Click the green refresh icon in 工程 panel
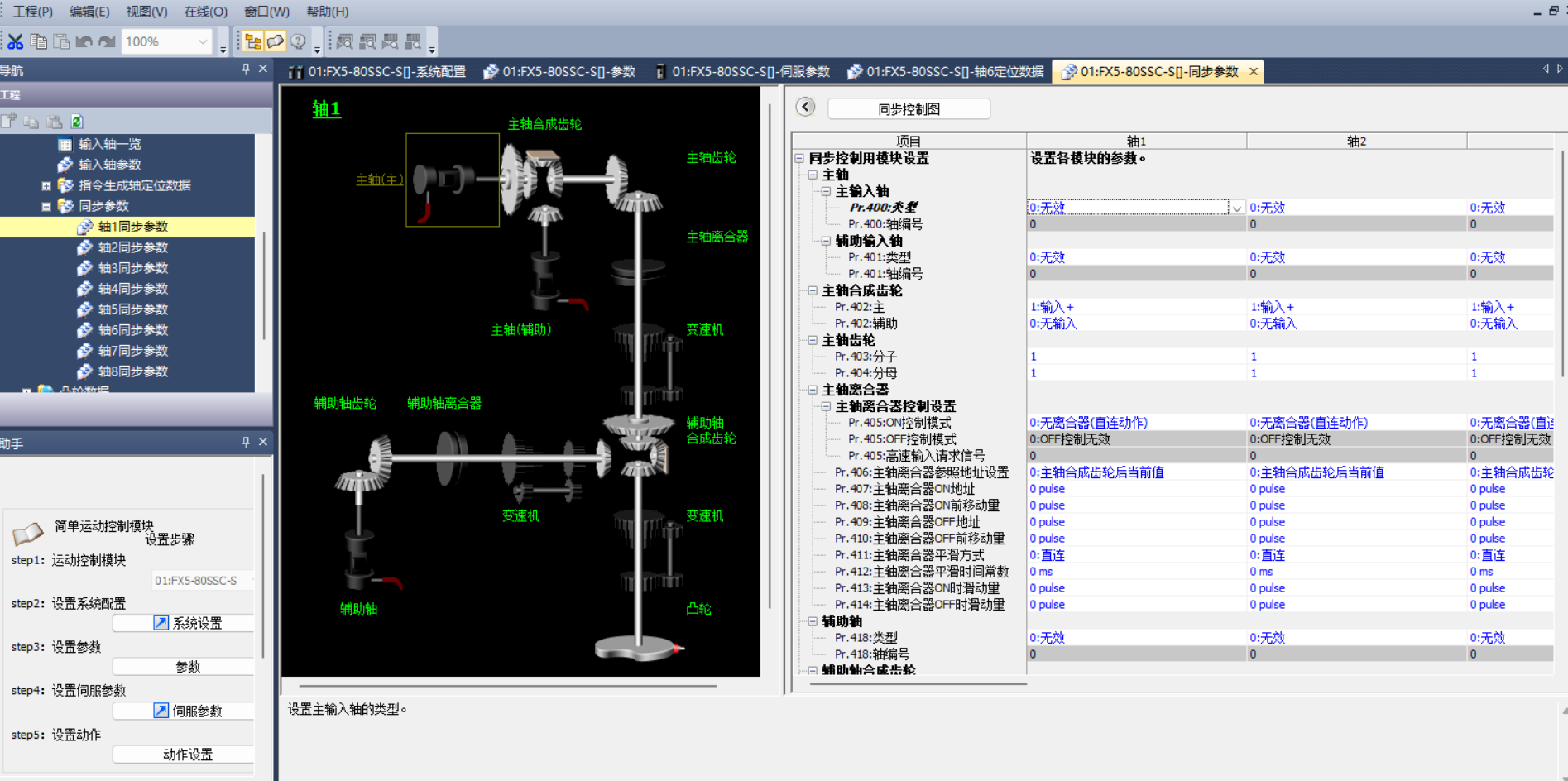 (x=77, y=122)
